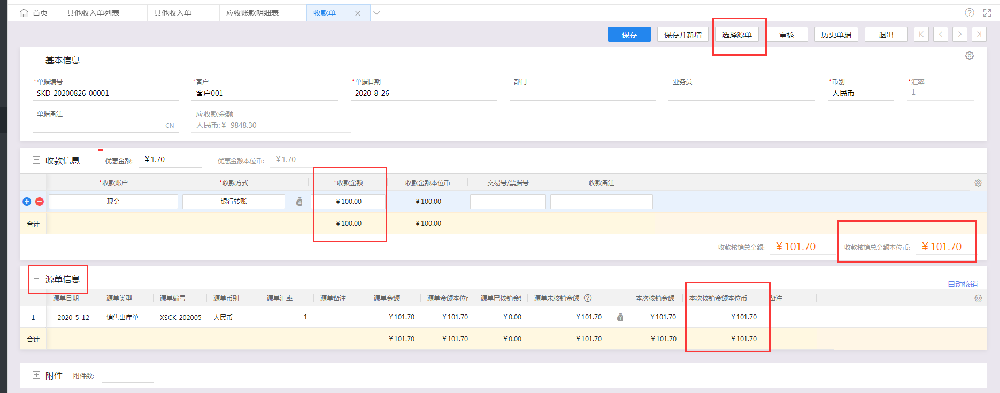Remove the receipt row with the red minus icon
Image resolution: width=1000 pixels, height=393 pixels.
click(x=39, y=202)
